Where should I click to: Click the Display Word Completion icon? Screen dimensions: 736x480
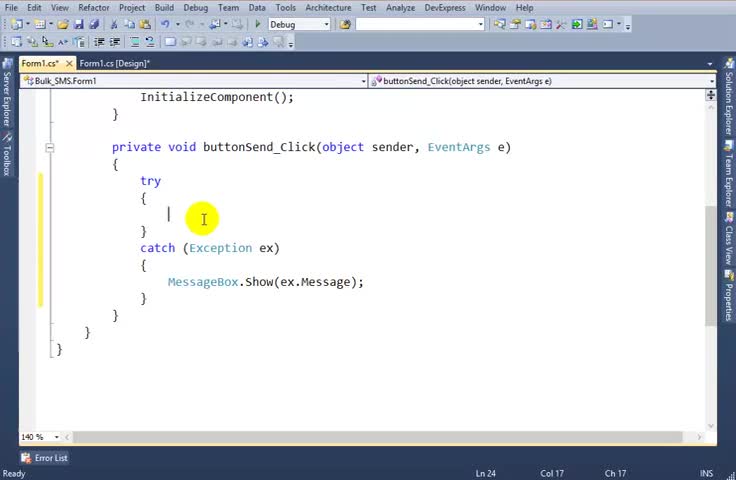point(63,42)
